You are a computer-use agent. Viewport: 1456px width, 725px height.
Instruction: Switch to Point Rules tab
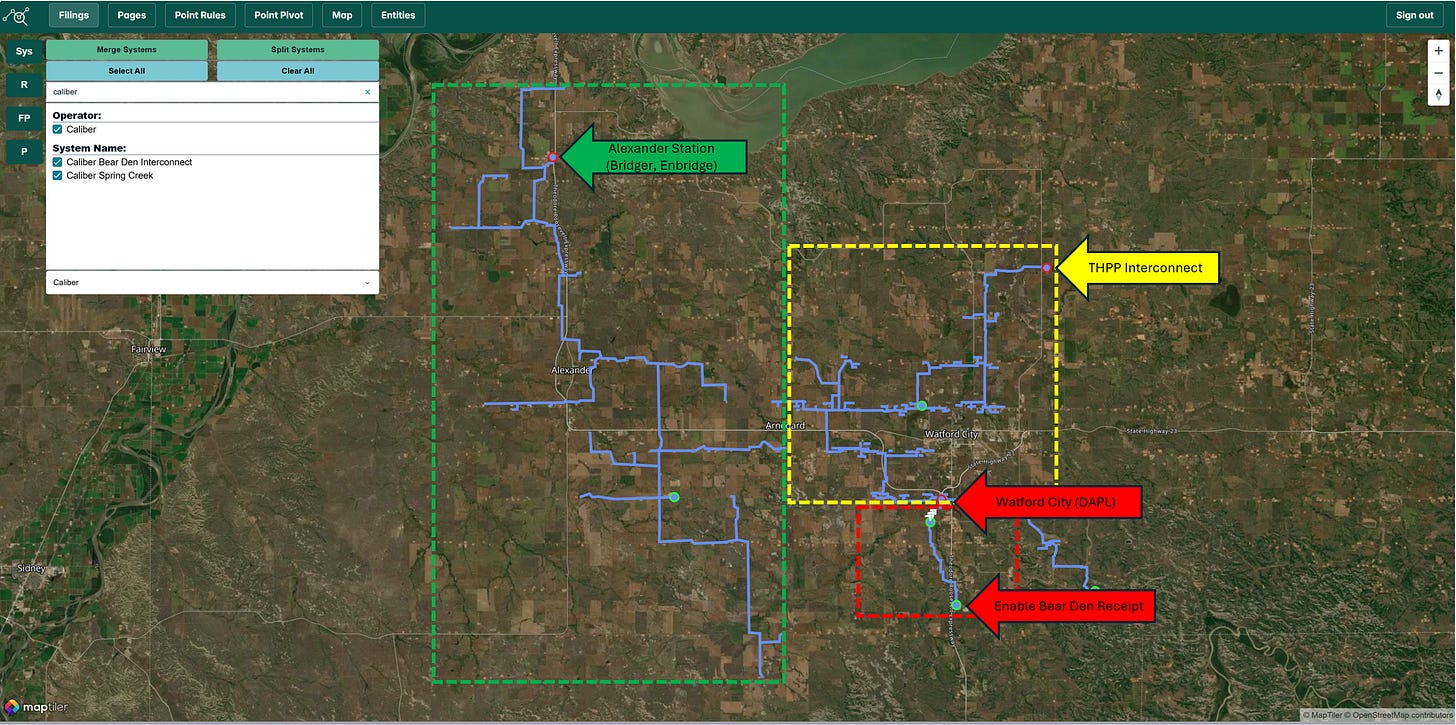(x=200, y=15)
